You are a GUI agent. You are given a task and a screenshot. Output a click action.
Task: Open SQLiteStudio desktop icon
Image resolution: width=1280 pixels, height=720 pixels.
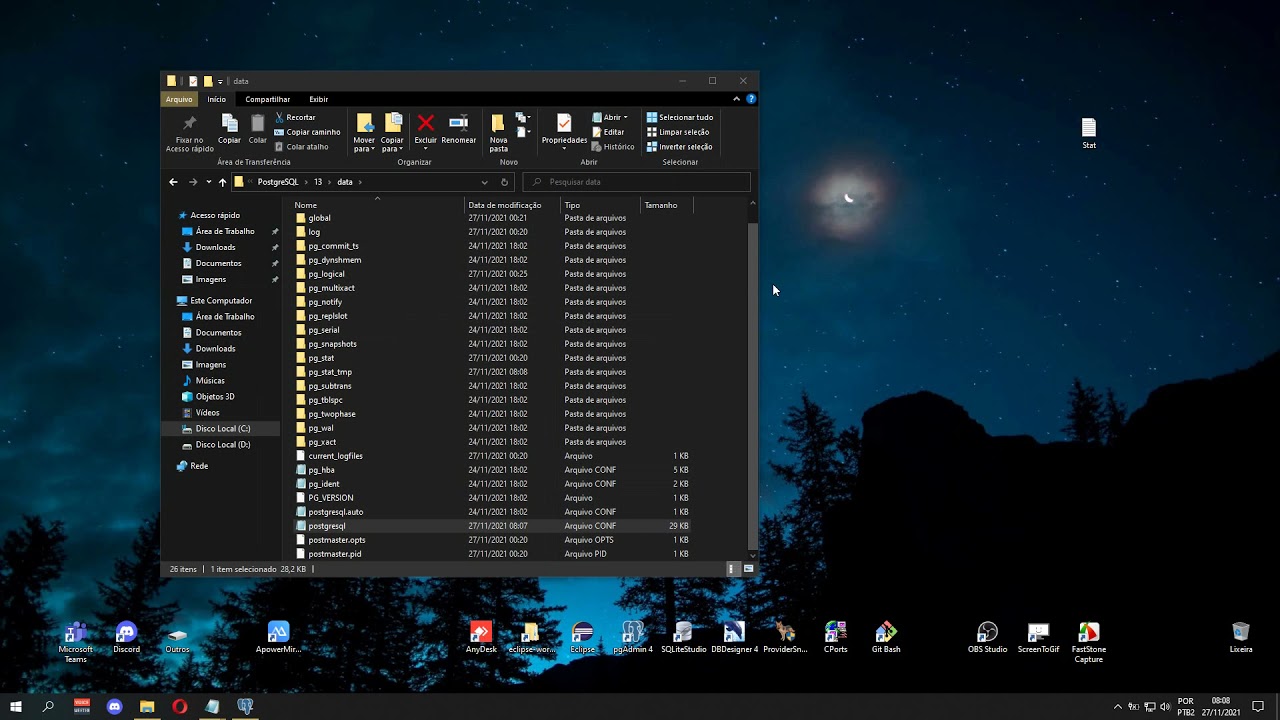pos(683,638)
